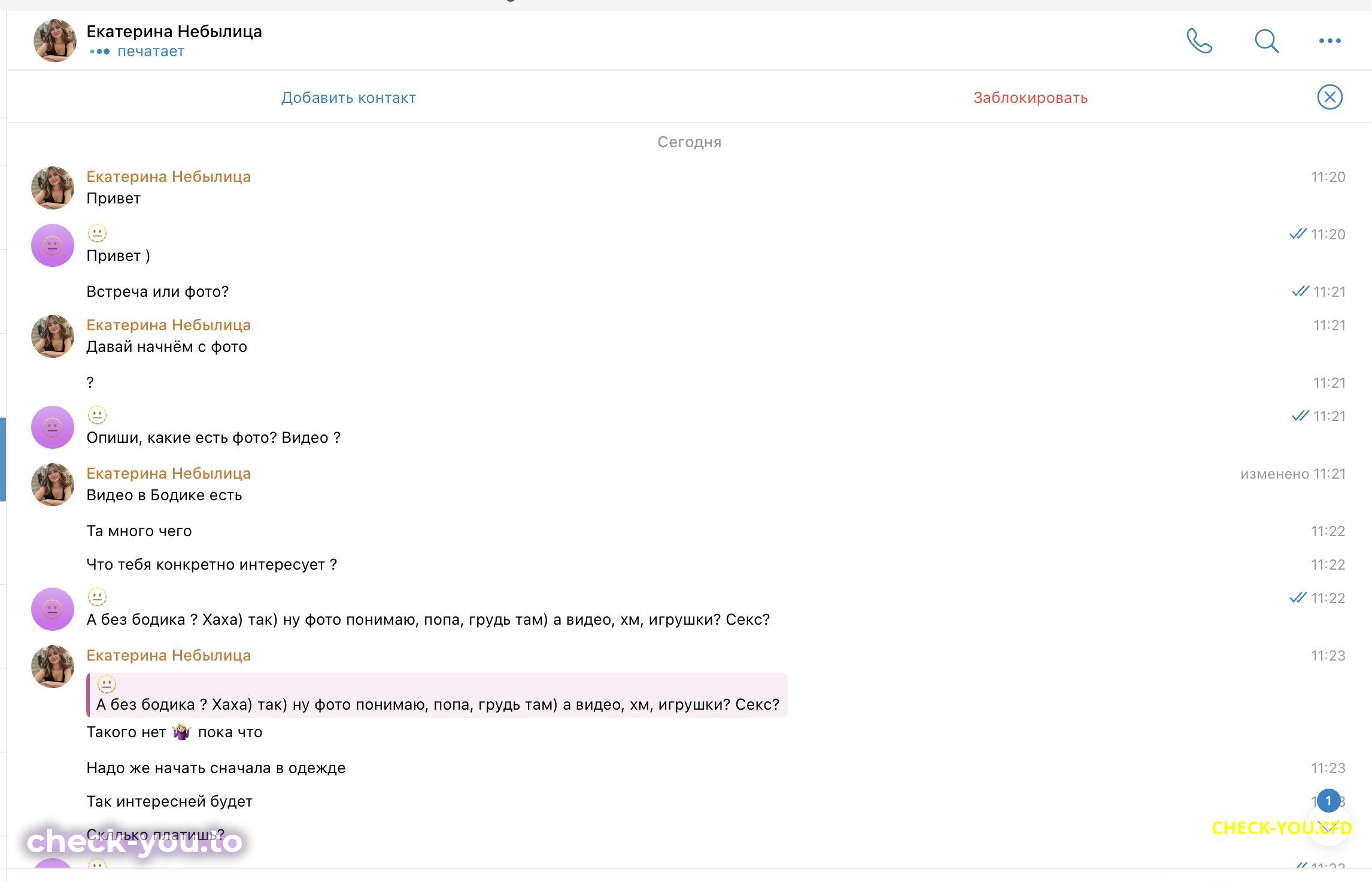Select message 'Встреча или фото?'

click(157, 291)
